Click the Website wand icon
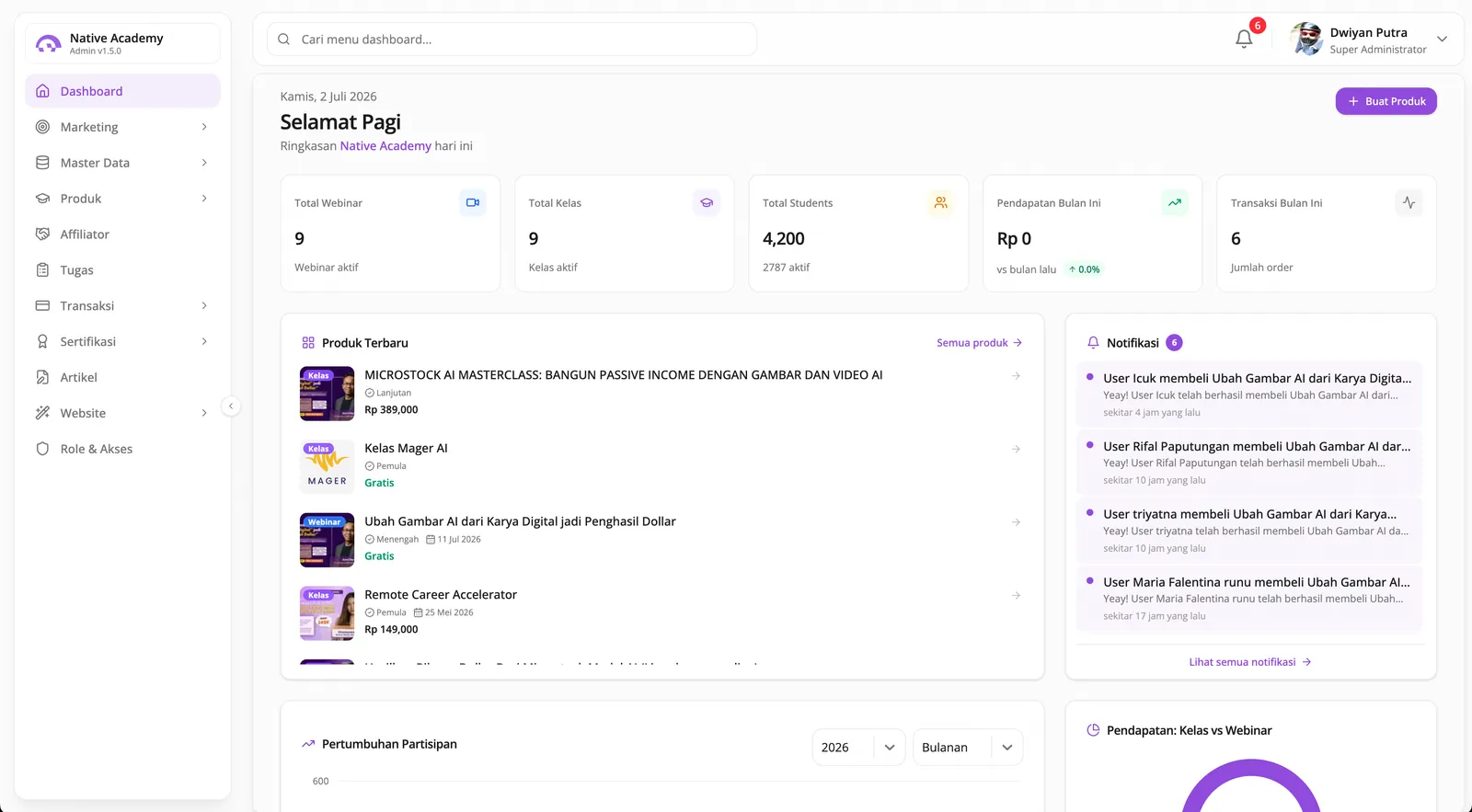This screenshot has height=812, width=1472. pyautogui.click(x=42, y=413)
